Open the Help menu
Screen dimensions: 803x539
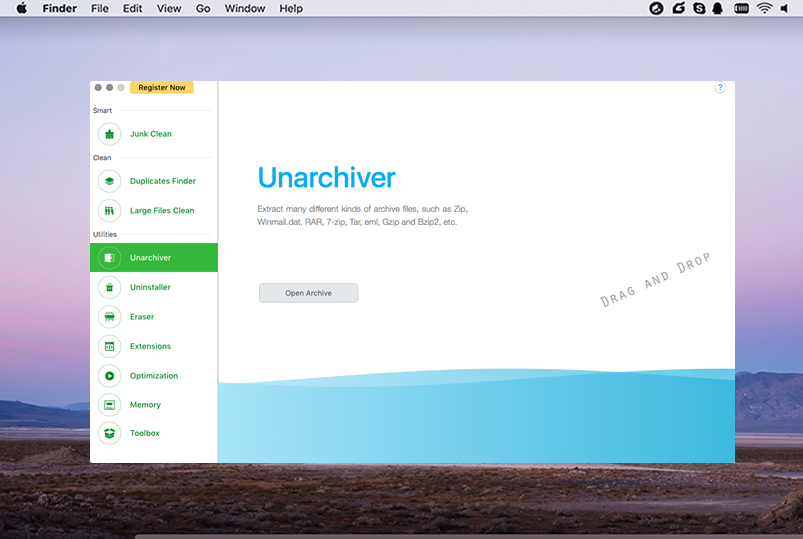[291, 9]
